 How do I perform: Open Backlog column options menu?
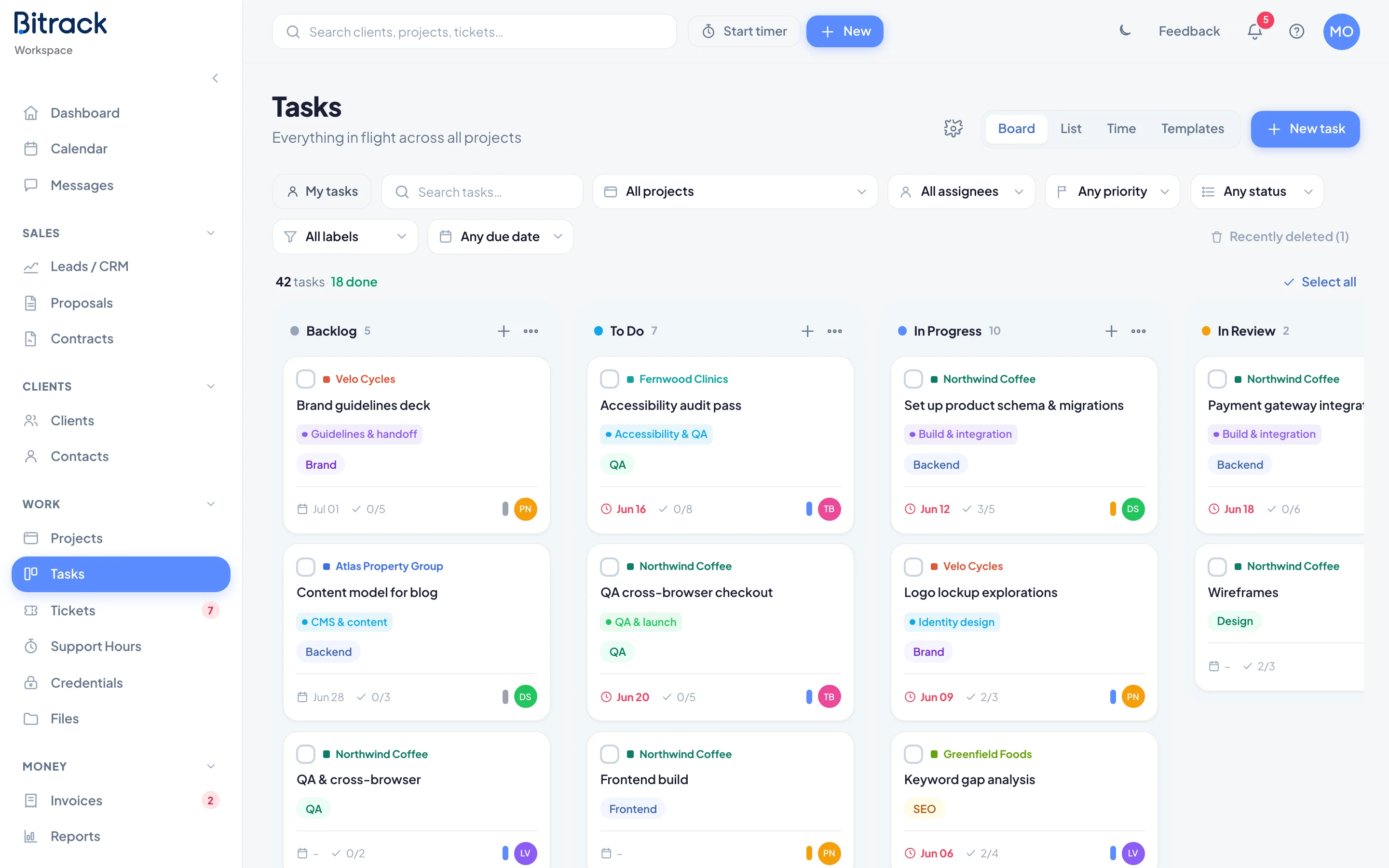(x=531, y=331)
